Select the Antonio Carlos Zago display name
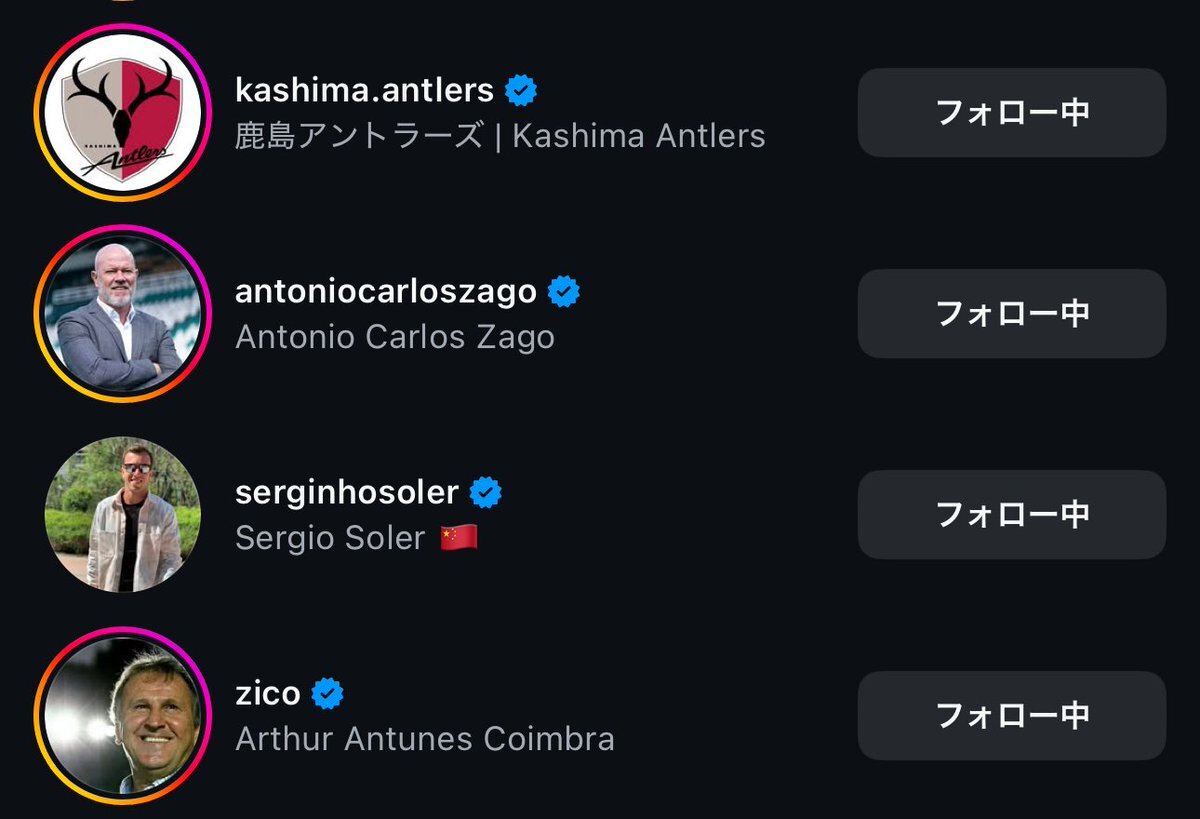This screenshot has width=1200, height=819. pos(395,337)
